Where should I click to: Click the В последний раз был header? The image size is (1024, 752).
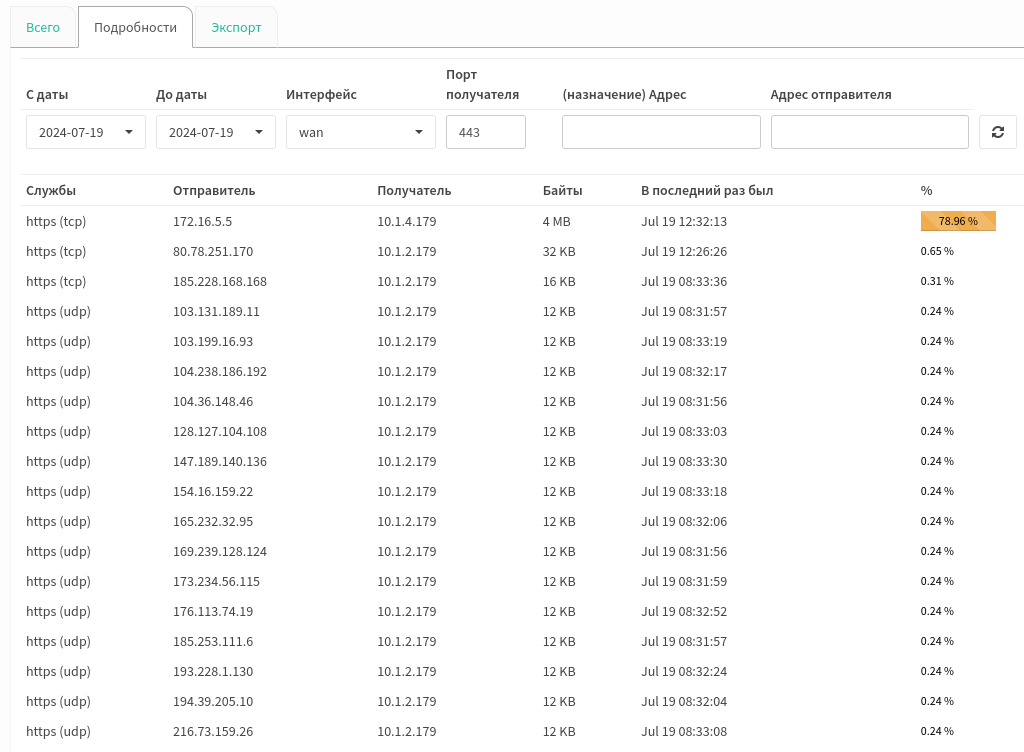click(707, 191)
